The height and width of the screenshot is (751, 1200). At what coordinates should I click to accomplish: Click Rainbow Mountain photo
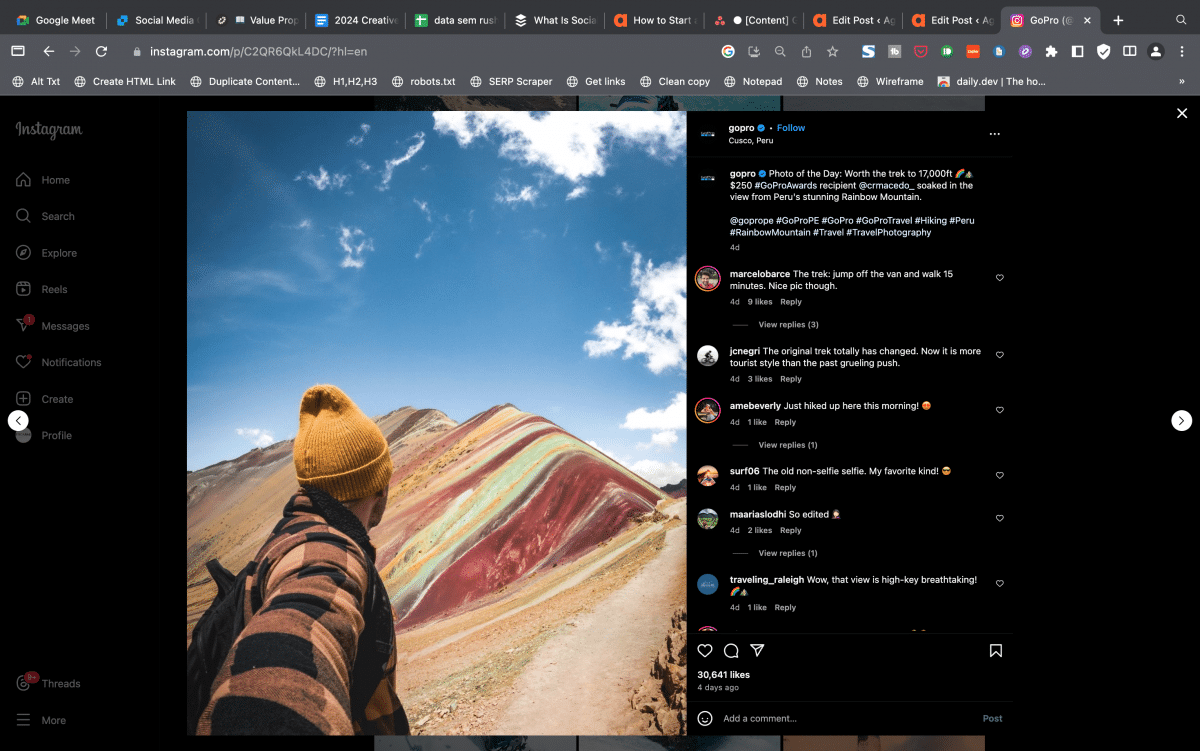point(436,423)
